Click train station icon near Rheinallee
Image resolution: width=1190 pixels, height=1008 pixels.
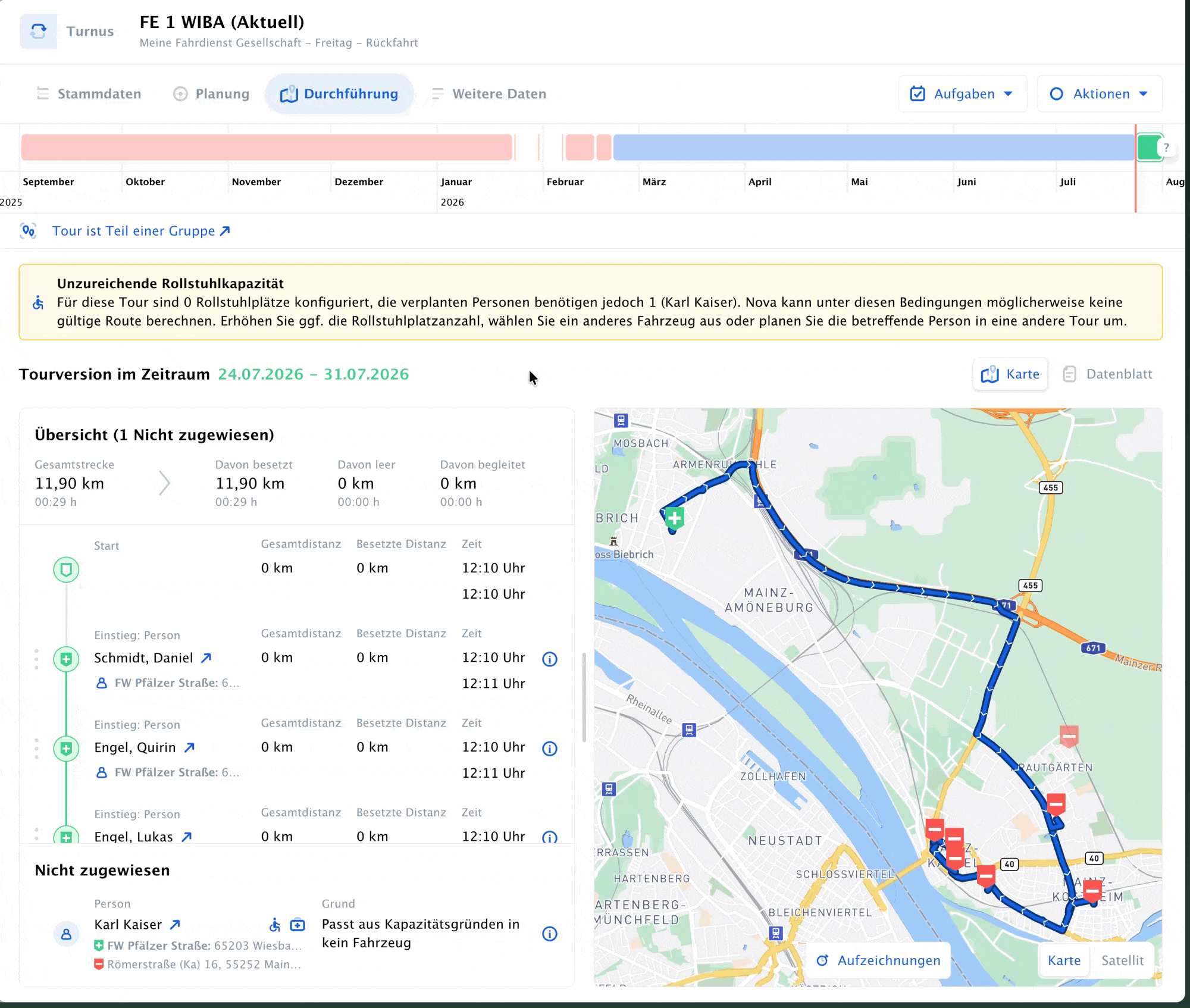coord(689,730)
